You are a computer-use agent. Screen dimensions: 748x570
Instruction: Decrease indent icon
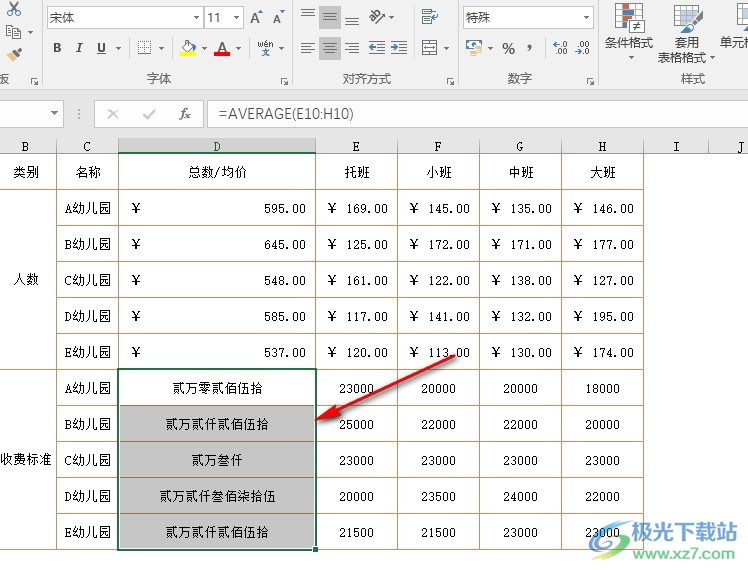tap(377, 48)
